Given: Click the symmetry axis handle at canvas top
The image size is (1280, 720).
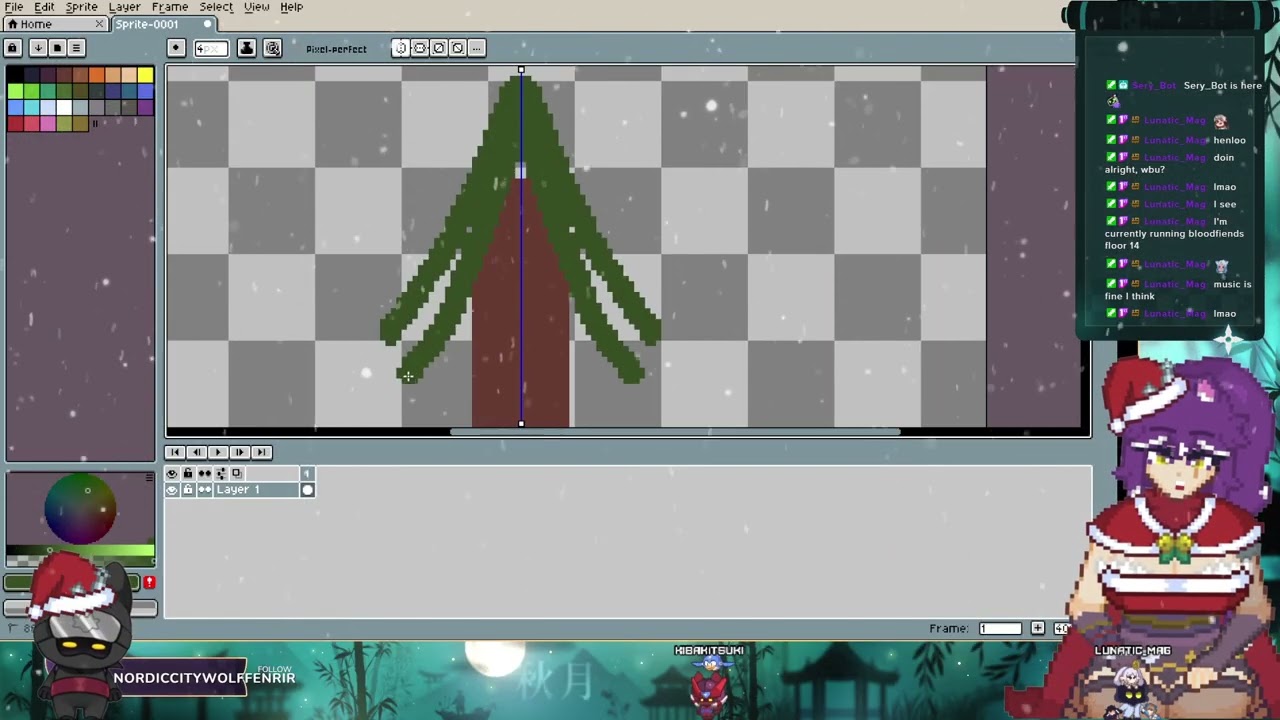Looking at the screenshot, I should point(521,70).
